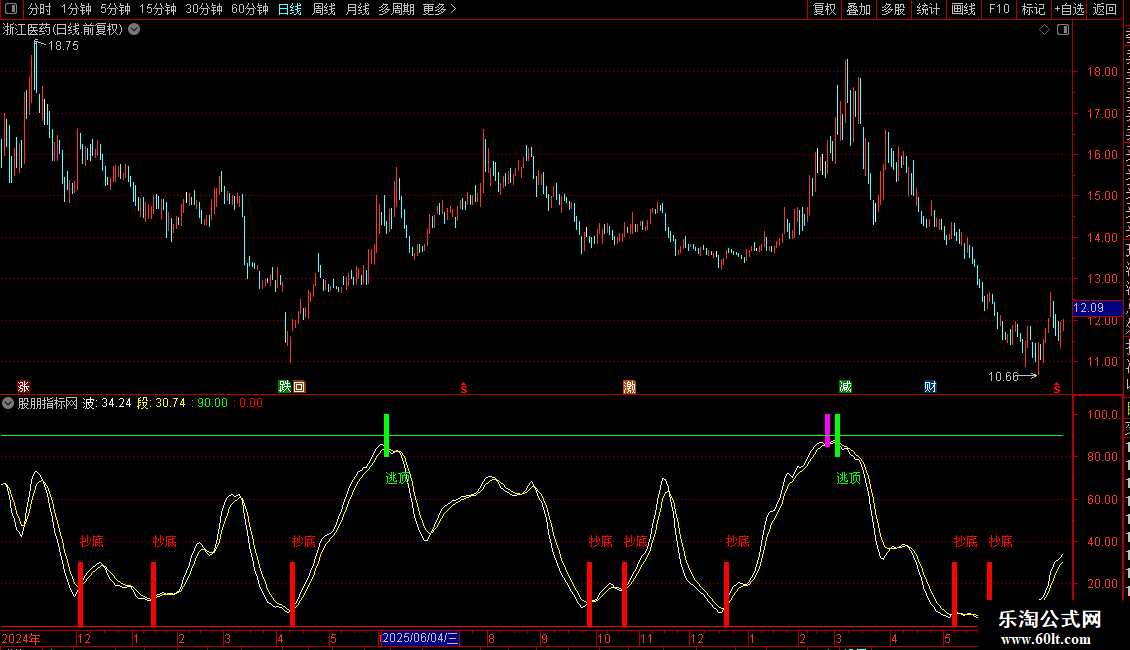Select the 15分钟 period
The width and height of the screenshot is (1130, 650).
tap(157, 9)
